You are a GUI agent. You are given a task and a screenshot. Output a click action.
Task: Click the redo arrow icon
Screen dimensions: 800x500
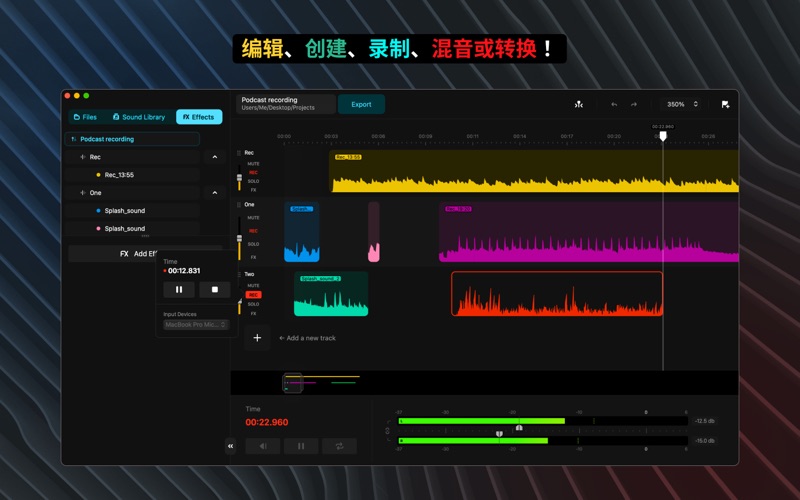[633, 104]
